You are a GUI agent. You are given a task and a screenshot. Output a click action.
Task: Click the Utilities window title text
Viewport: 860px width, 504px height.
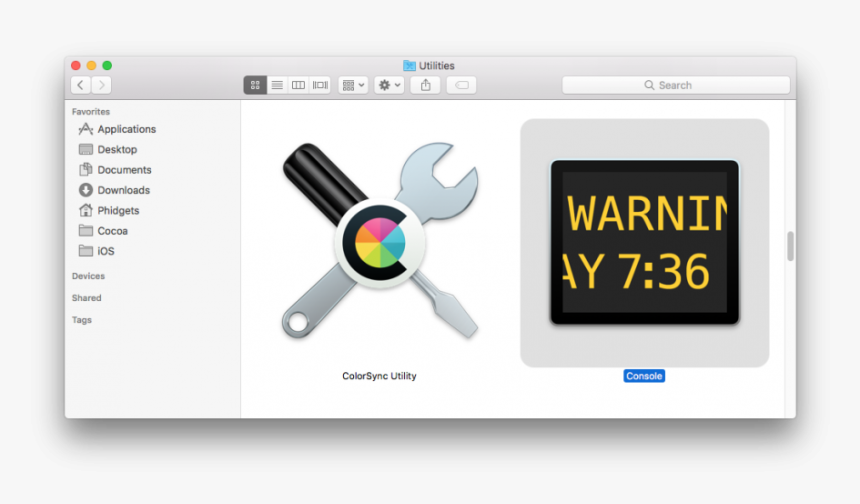pos(437,65)
